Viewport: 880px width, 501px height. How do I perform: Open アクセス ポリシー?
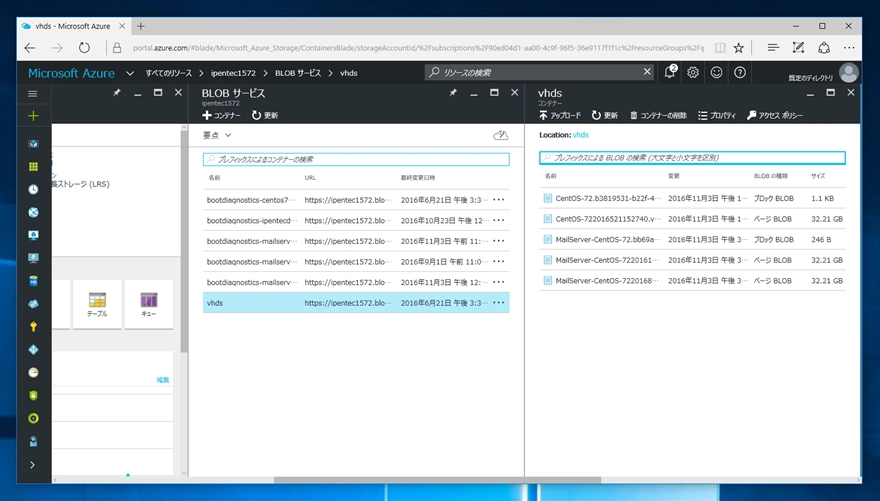tap(775, 115)
